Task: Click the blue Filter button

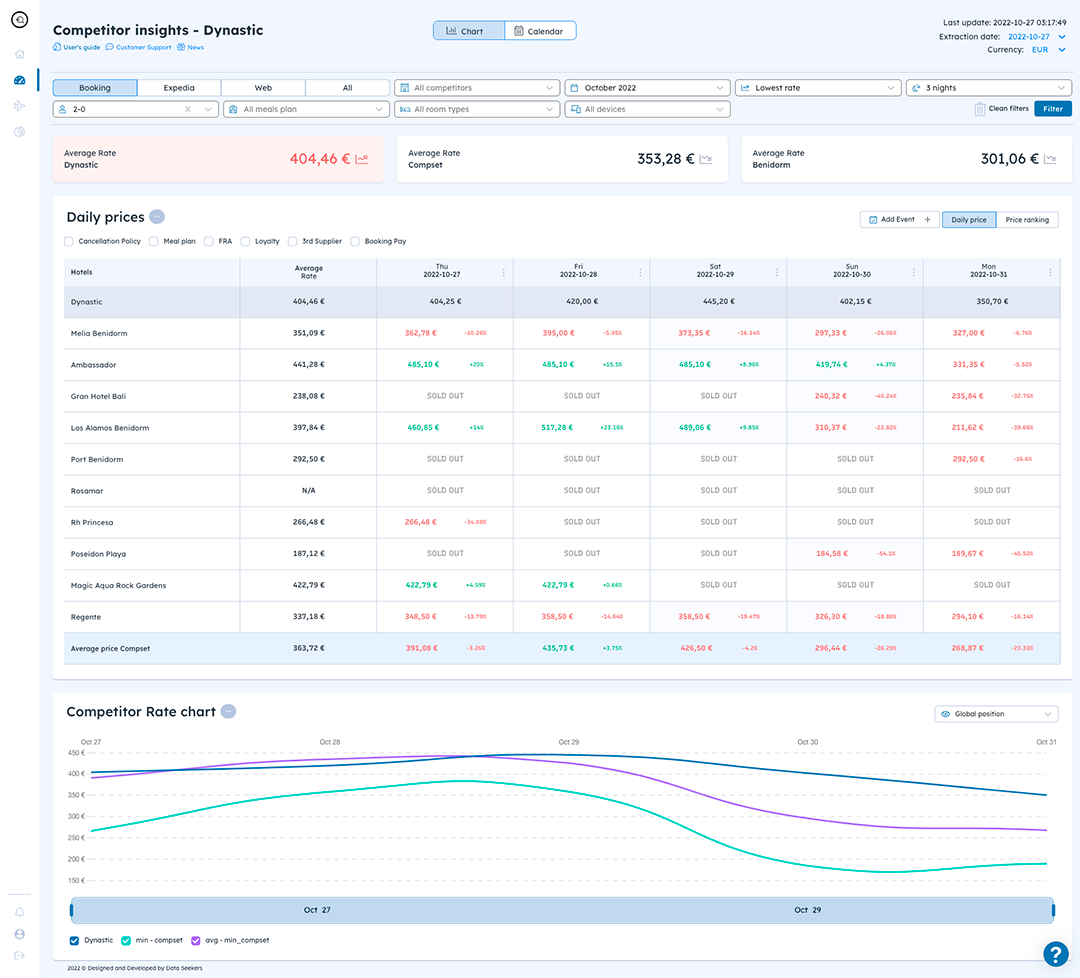Action: click(1052, 109)
